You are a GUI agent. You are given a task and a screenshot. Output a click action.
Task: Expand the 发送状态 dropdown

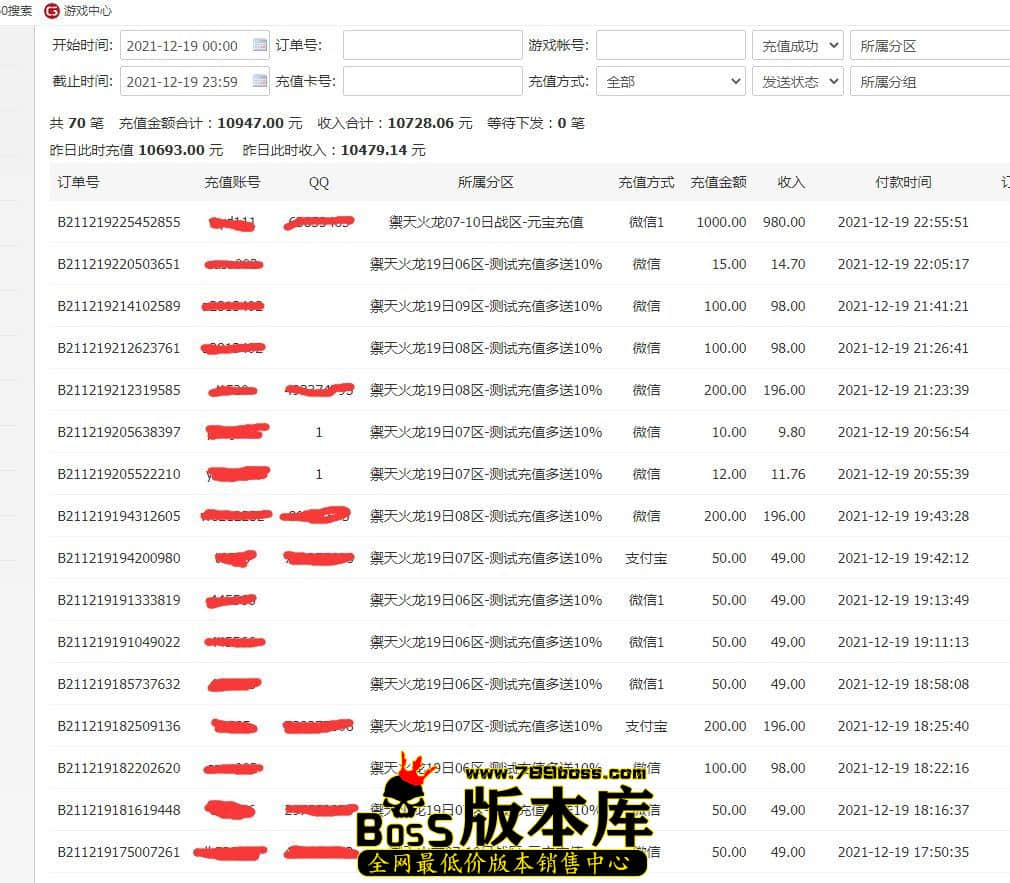(x=796, y=81)
